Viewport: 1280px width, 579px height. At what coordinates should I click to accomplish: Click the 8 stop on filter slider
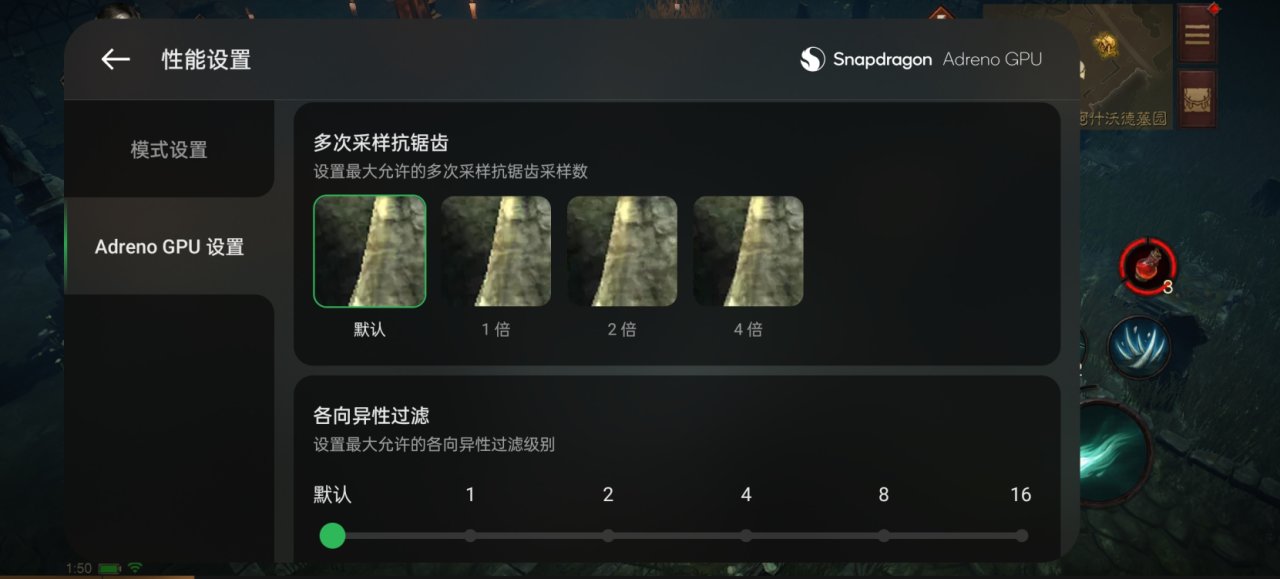coord(884,536)
